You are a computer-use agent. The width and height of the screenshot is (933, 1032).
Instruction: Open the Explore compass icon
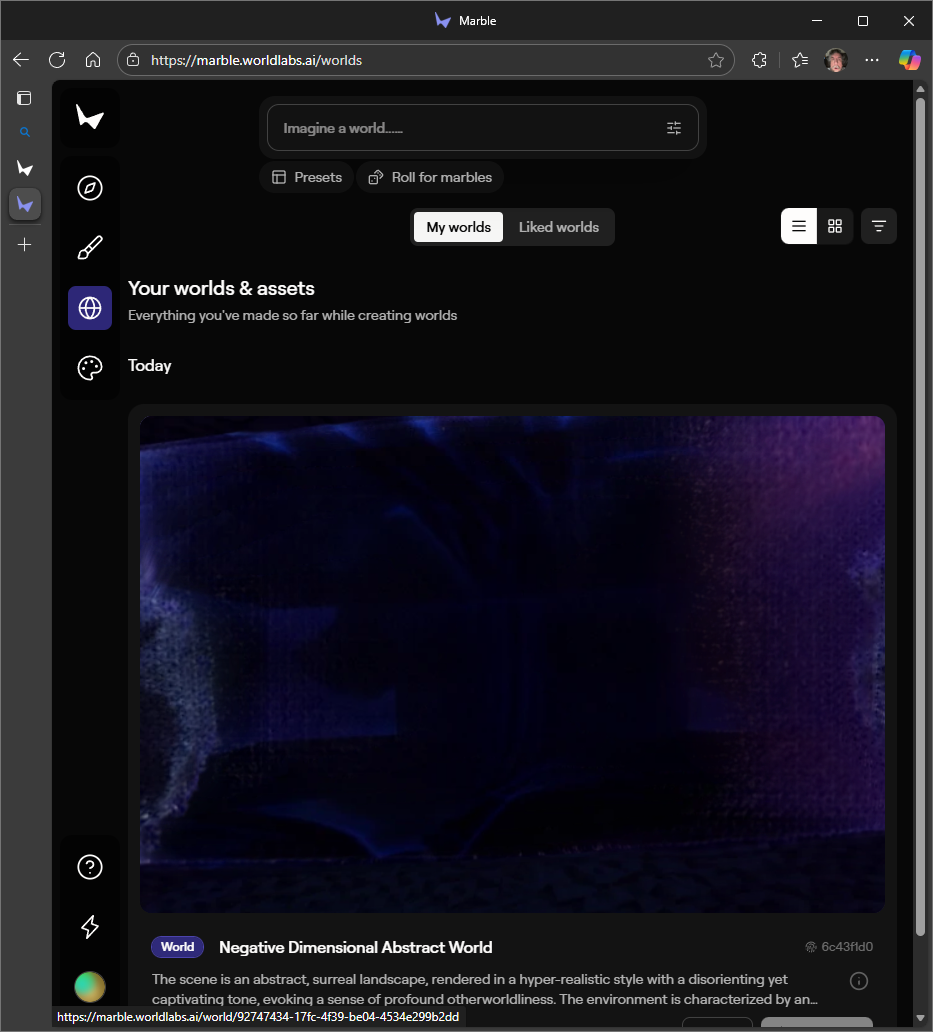pyautogui.click(x=90, y=188)
